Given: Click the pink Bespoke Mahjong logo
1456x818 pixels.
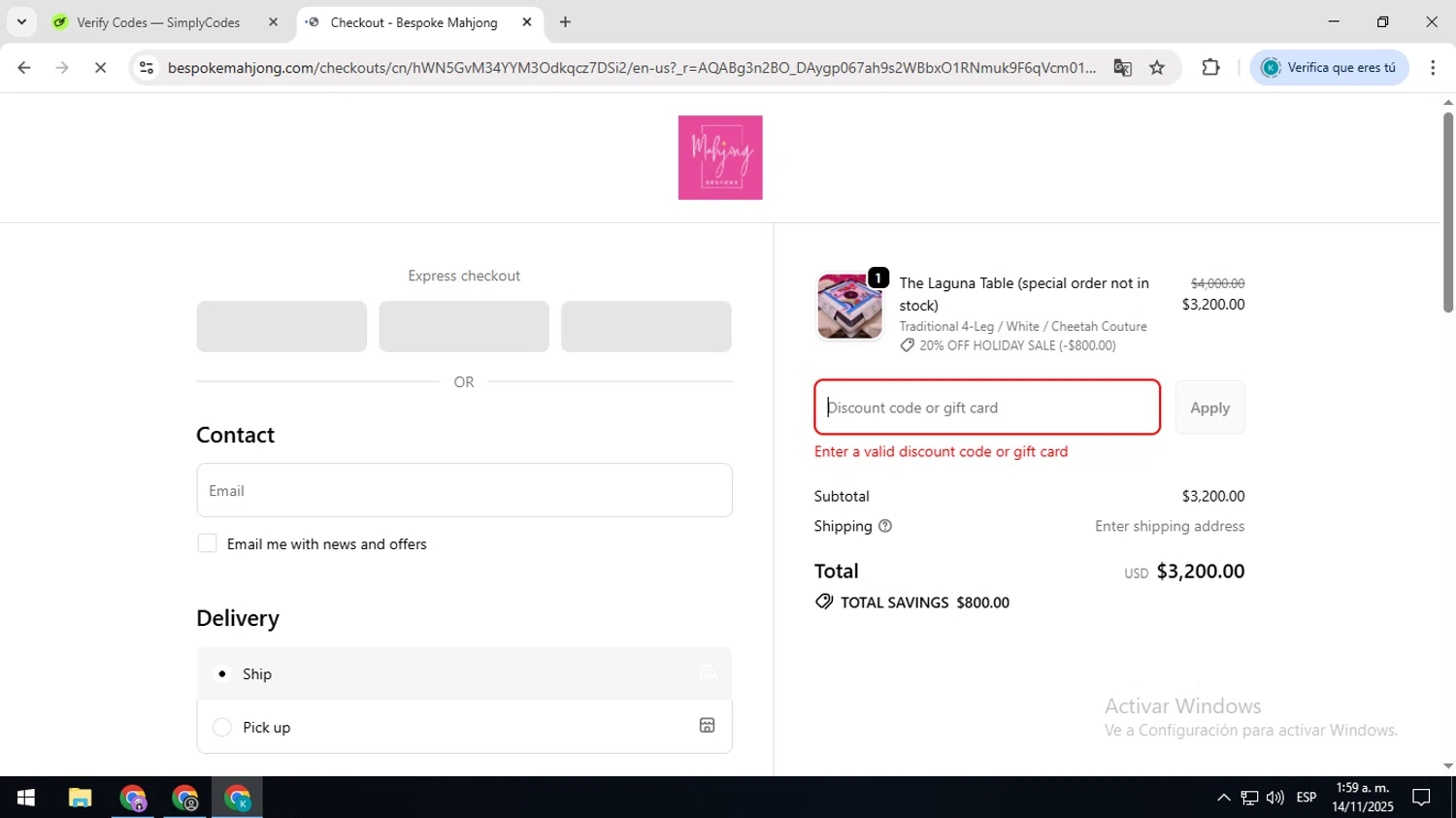Looking at the screenshot, I should pos(720,157).
